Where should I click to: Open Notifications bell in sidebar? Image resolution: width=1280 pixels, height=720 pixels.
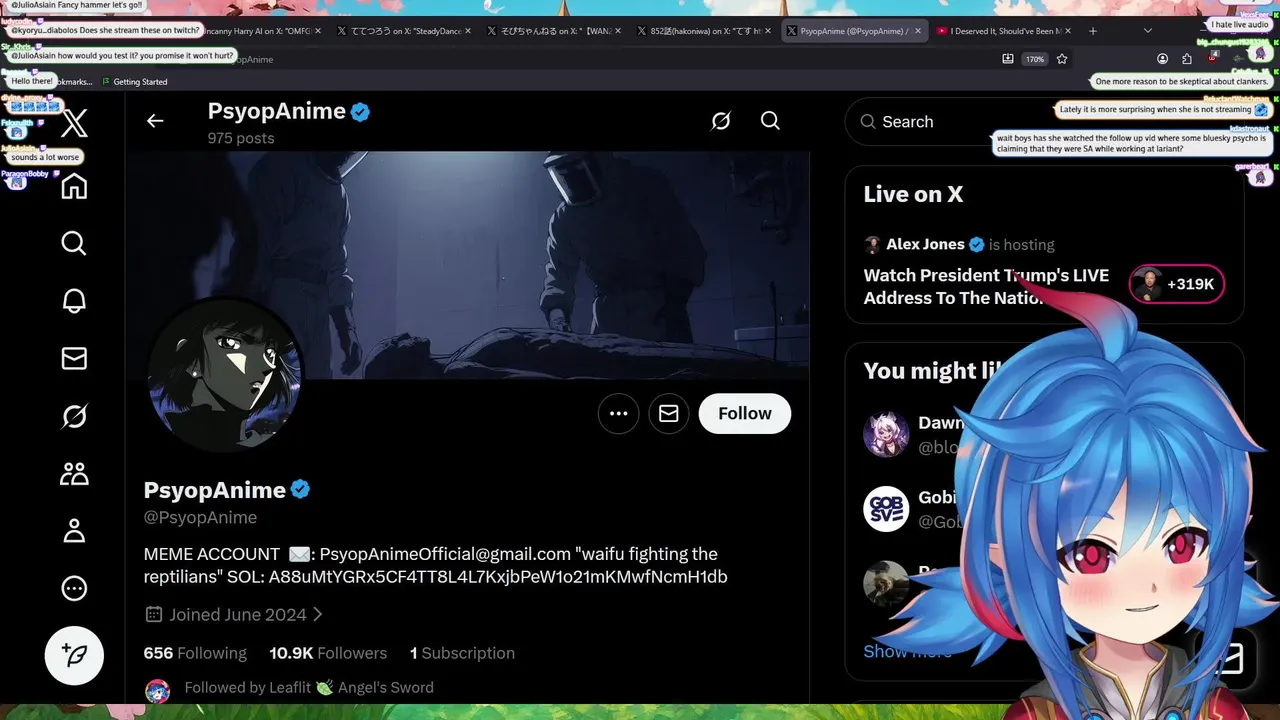pos(74,301)
